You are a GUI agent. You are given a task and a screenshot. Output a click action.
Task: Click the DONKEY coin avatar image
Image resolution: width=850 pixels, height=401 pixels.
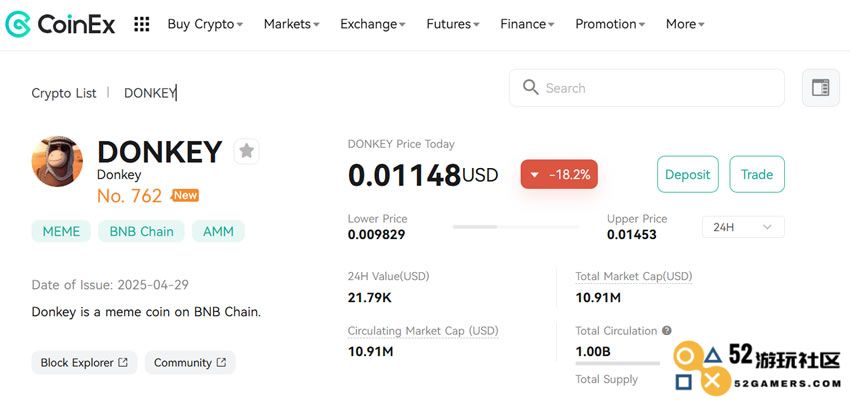pyautogui.click(x=57, y=161)
